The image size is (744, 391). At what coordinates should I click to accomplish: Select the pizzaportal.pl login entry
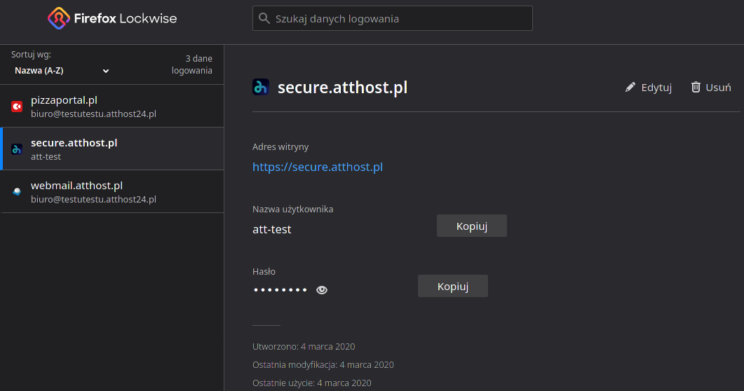pyautogui.click(x=112, y=106)
